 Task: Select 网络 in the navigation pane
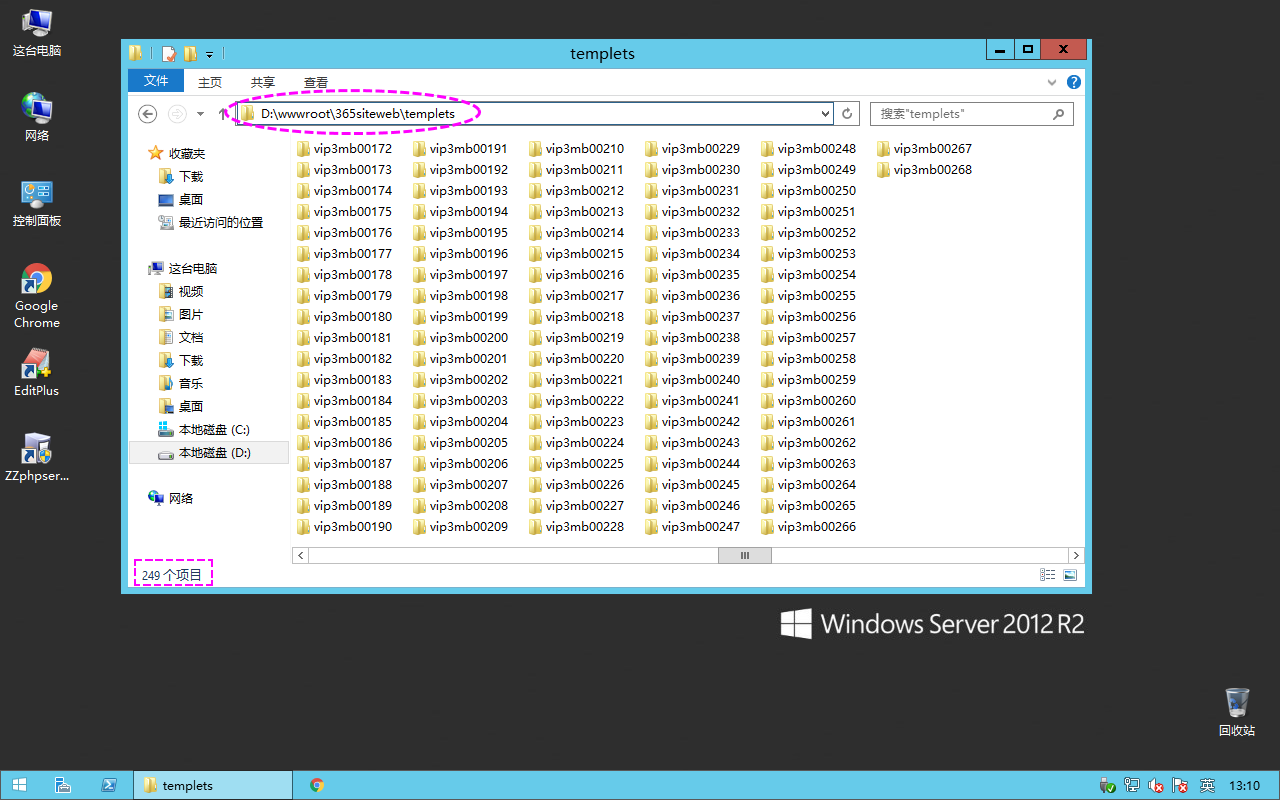(x=170, y=498)
